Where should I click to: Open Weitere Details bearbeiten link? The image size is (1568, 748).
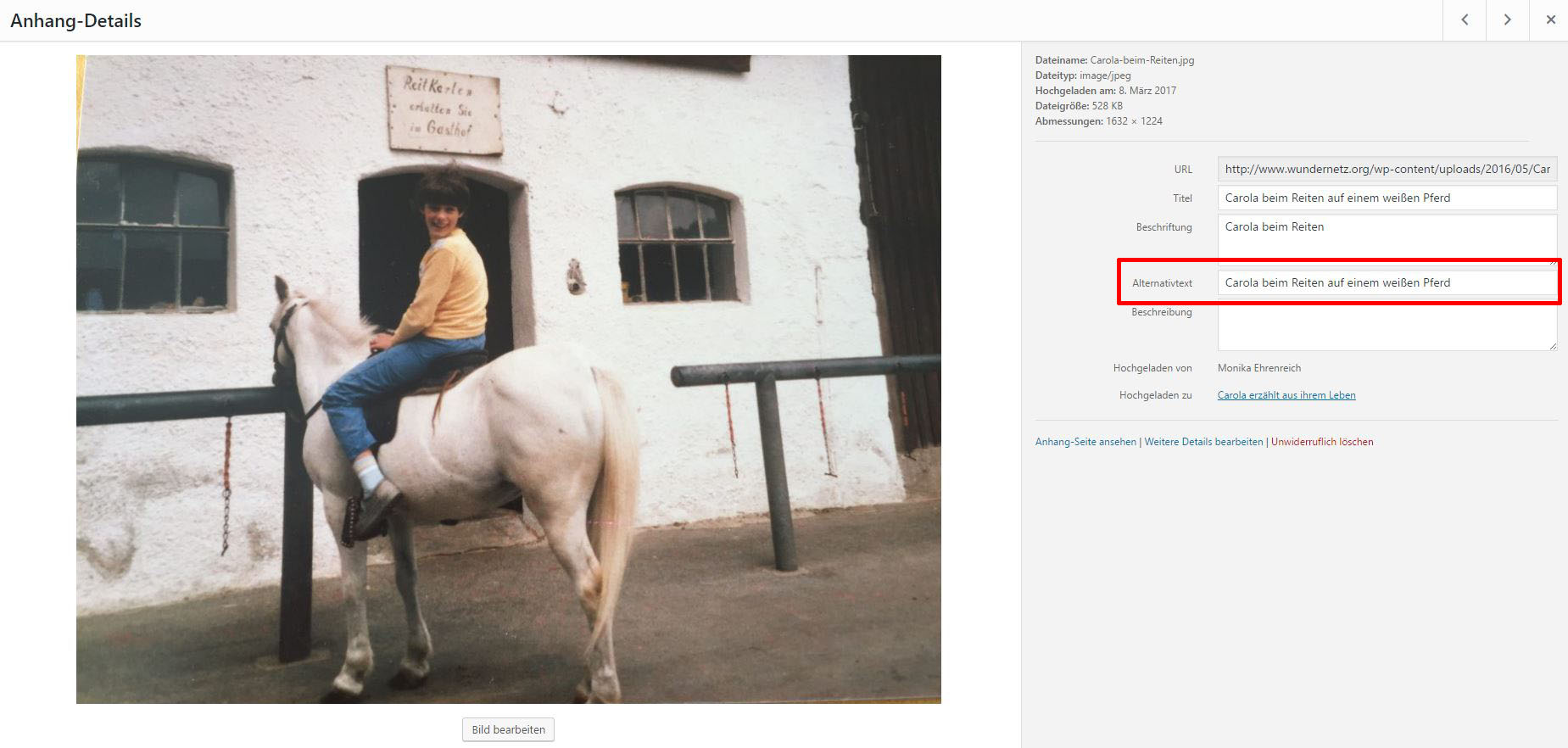pyautogui.click(x=1203, y=442)
